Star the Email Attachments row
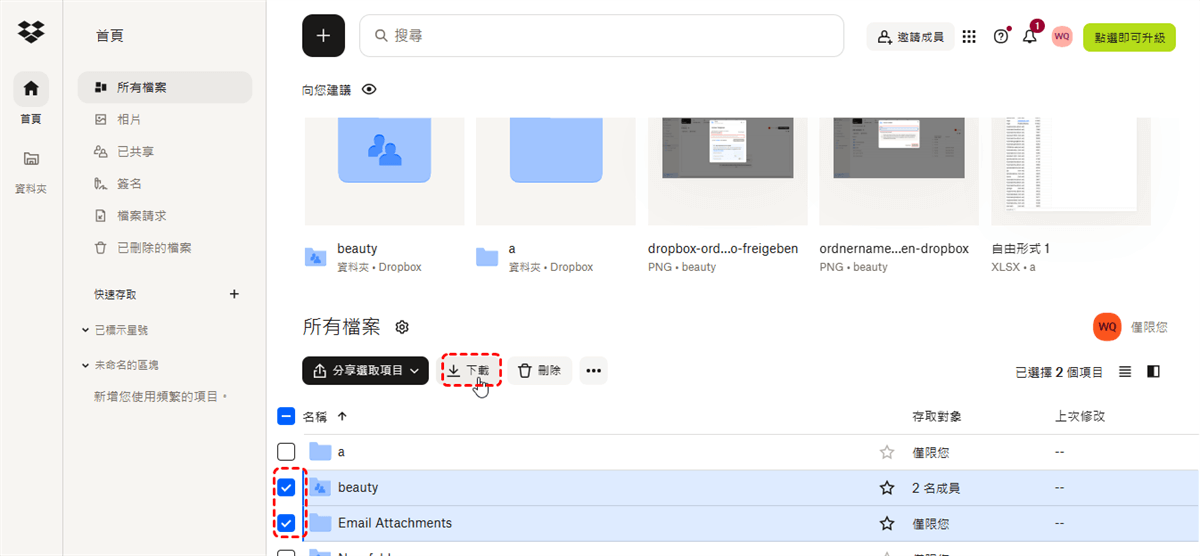This screenshot has height=556, width=1200. click(x=886, y=523)
